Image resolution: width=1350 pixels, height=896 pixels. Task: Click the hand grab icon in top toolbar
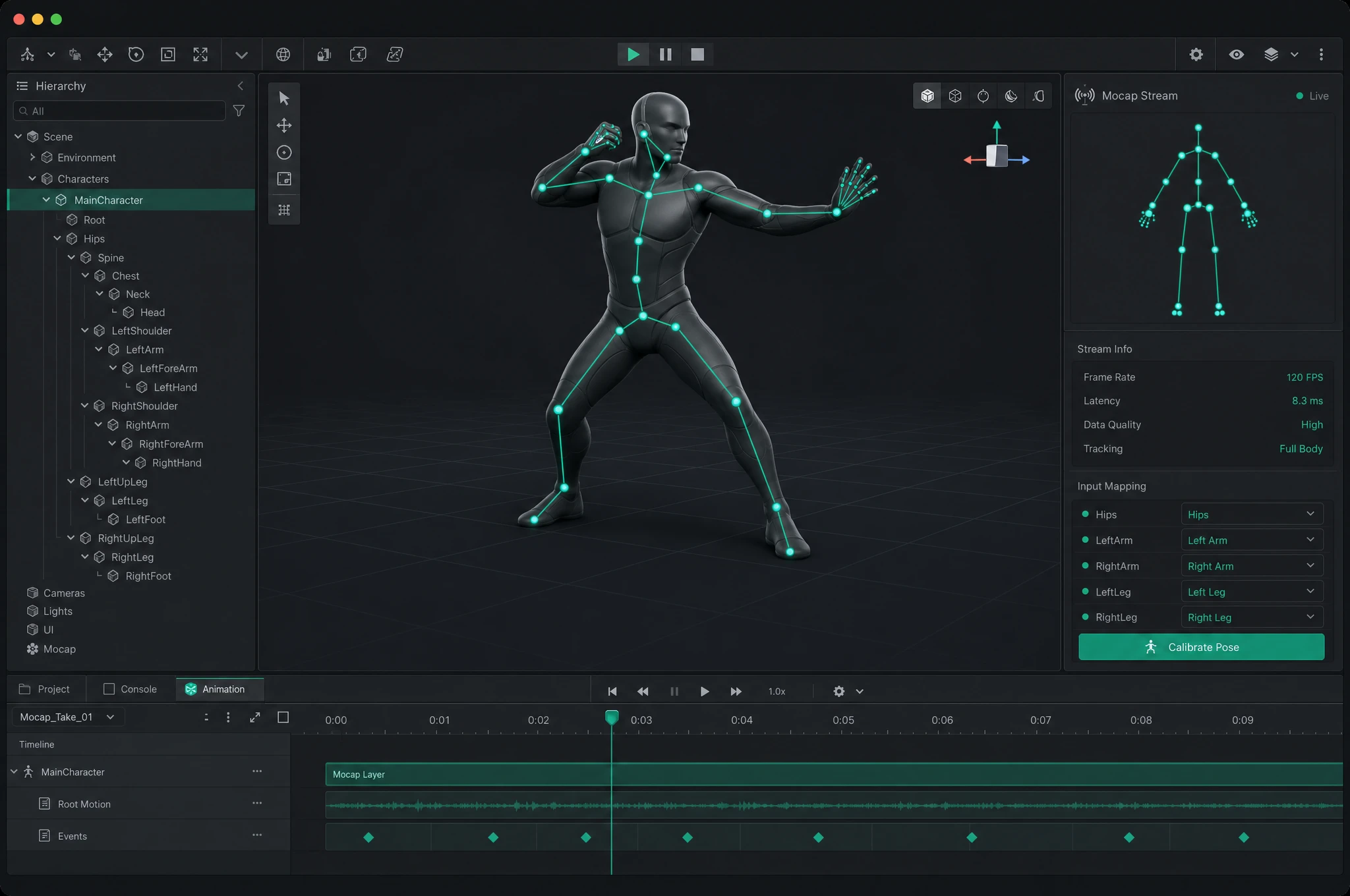[75, 55]
